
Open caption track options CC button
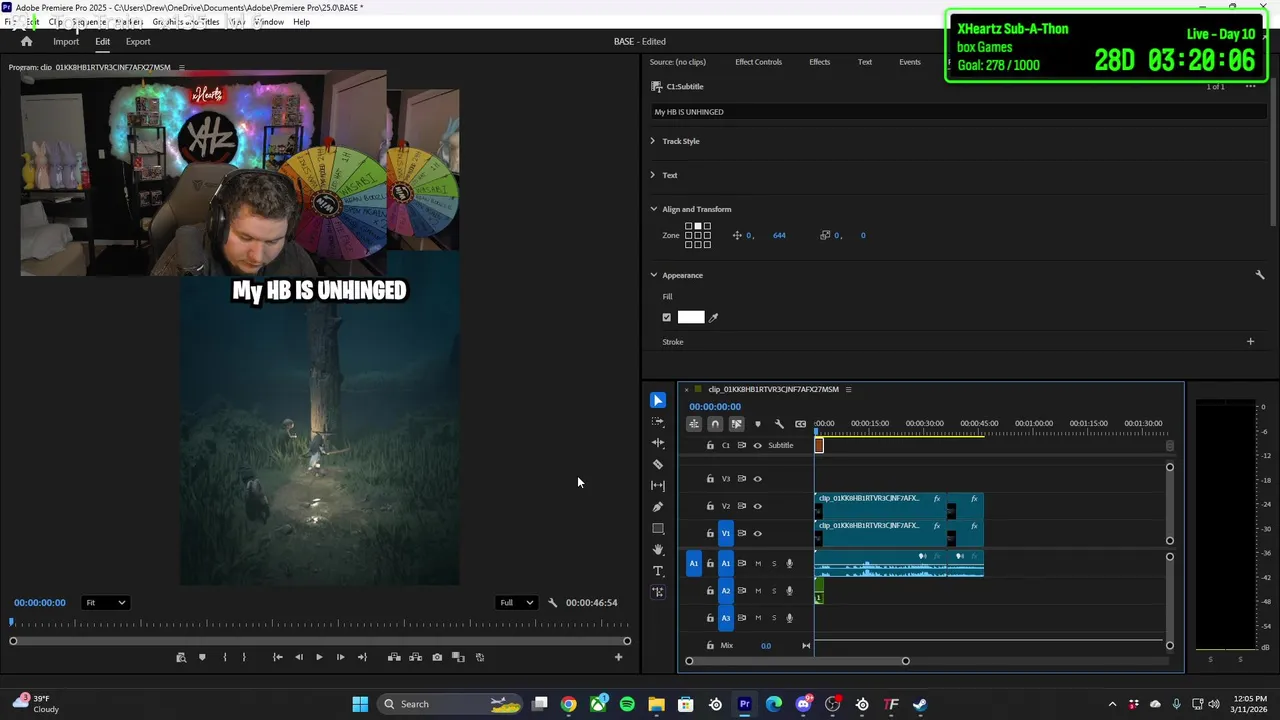tap(800, 424)
